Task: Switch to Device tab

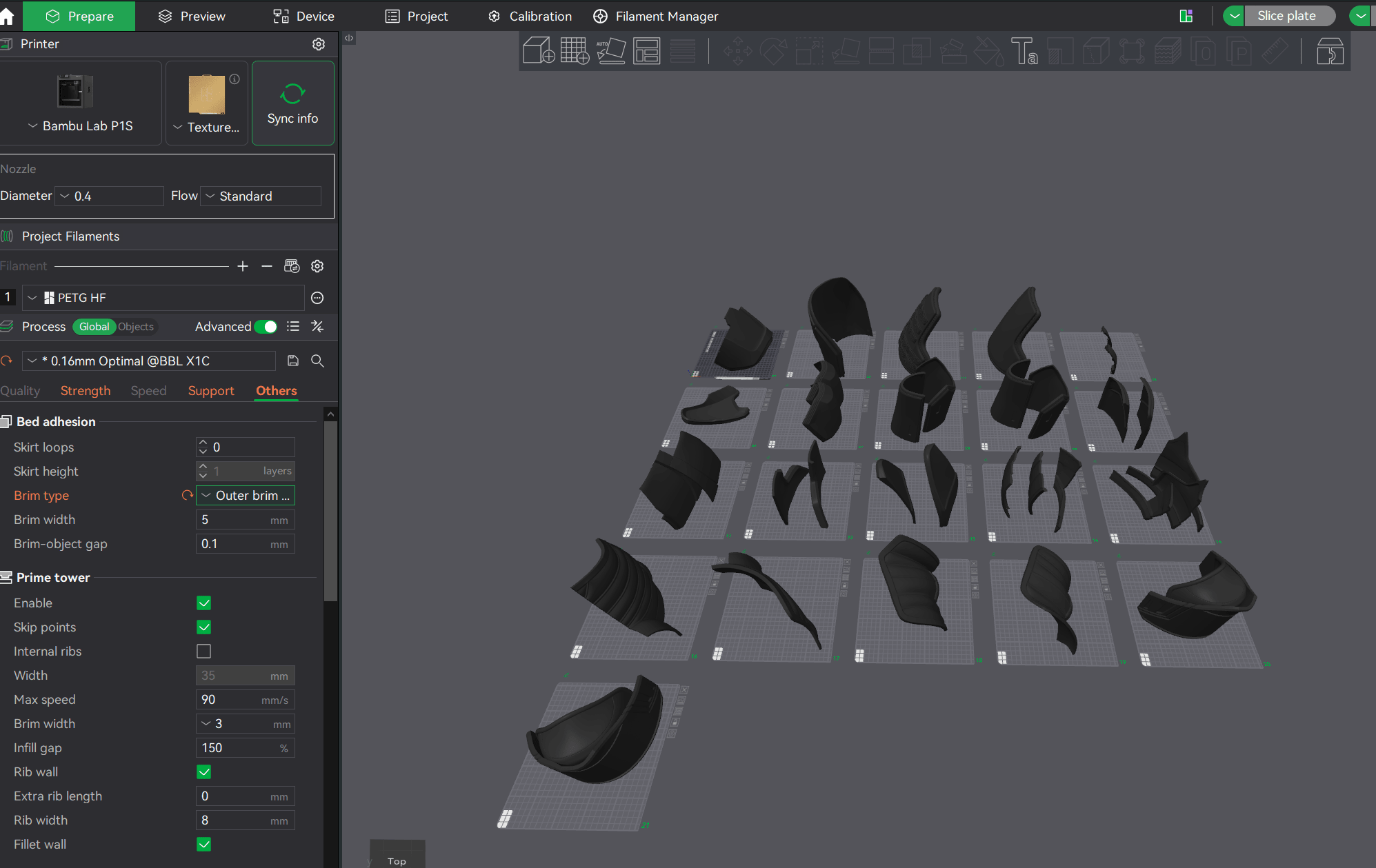Action: click(304, 16)
